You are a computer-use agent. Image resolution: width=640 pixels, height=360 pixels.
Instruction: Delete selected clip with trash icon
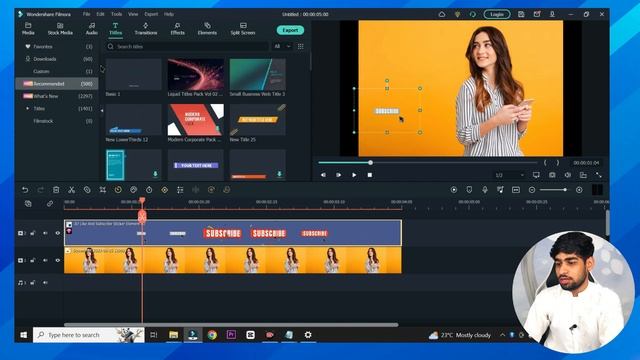pyautogui.click(x=56, y=190)
